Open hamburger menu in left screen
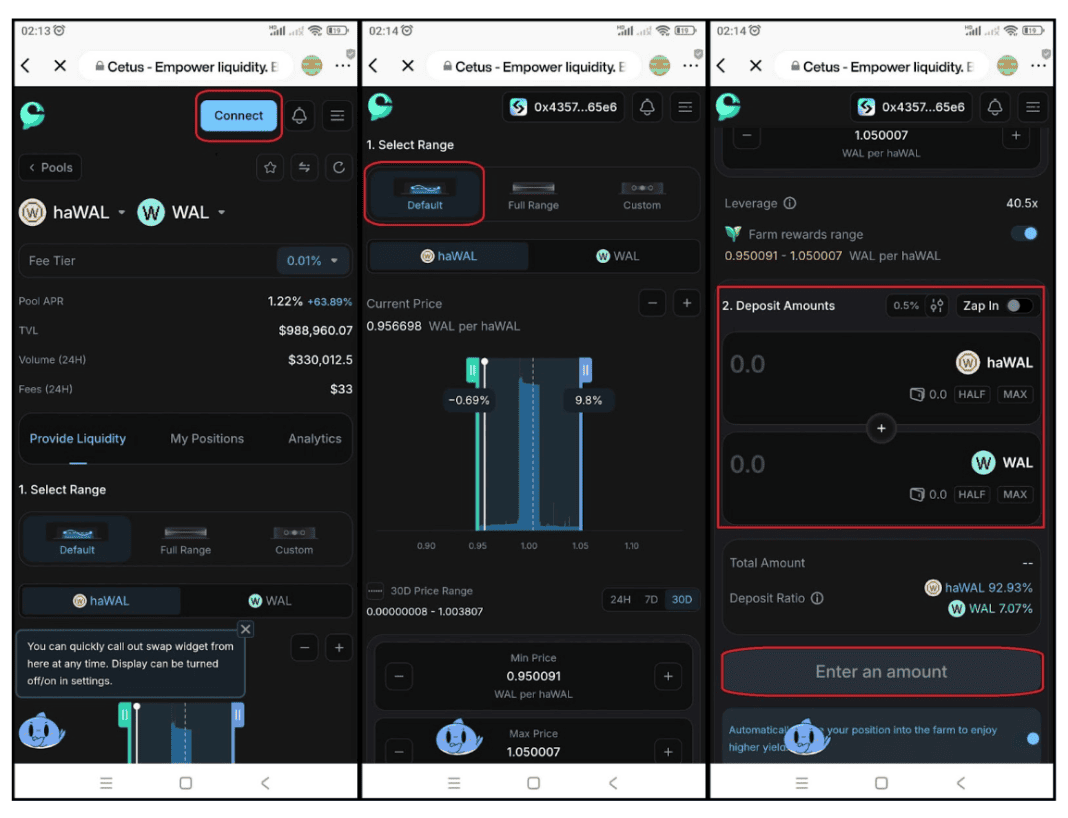Screen dimensions: 1068x818 pyautogui.click(x=337, y=116)
